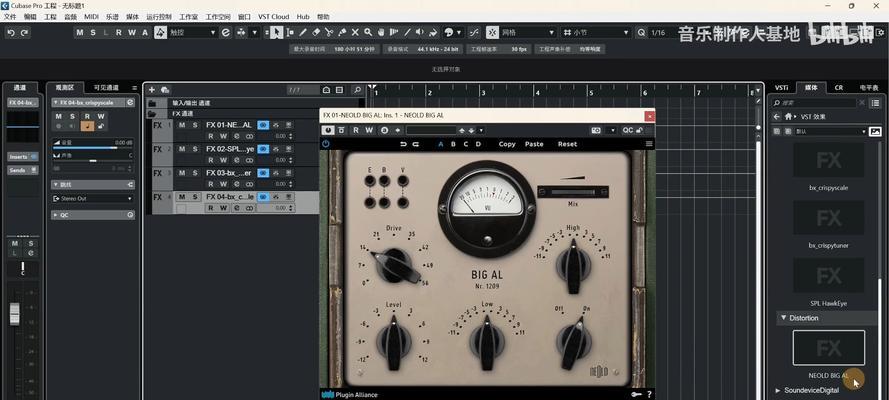Select the SPL HawkEye thumbnail
This screenshot has height=400, width=889.
(x=828, y=275)
